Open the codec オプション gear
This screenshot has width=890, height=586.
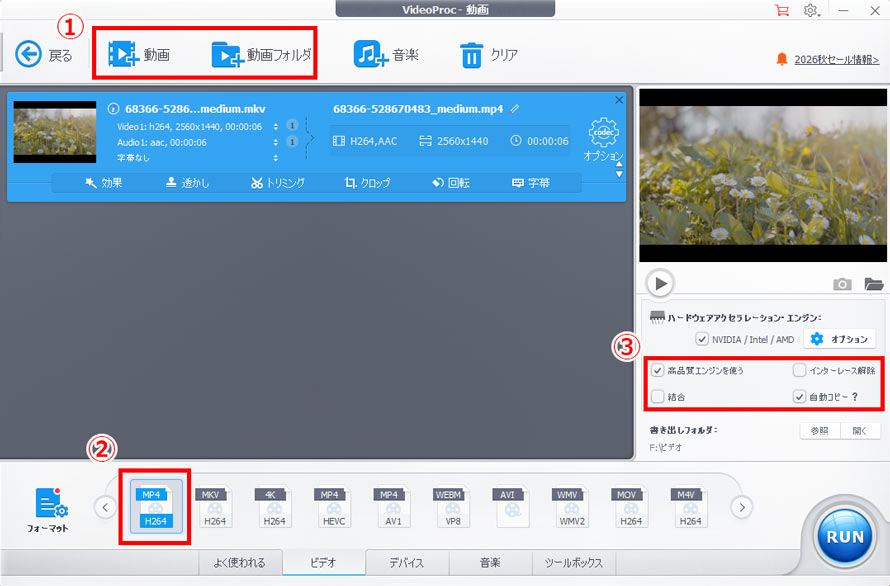[603, 139]
